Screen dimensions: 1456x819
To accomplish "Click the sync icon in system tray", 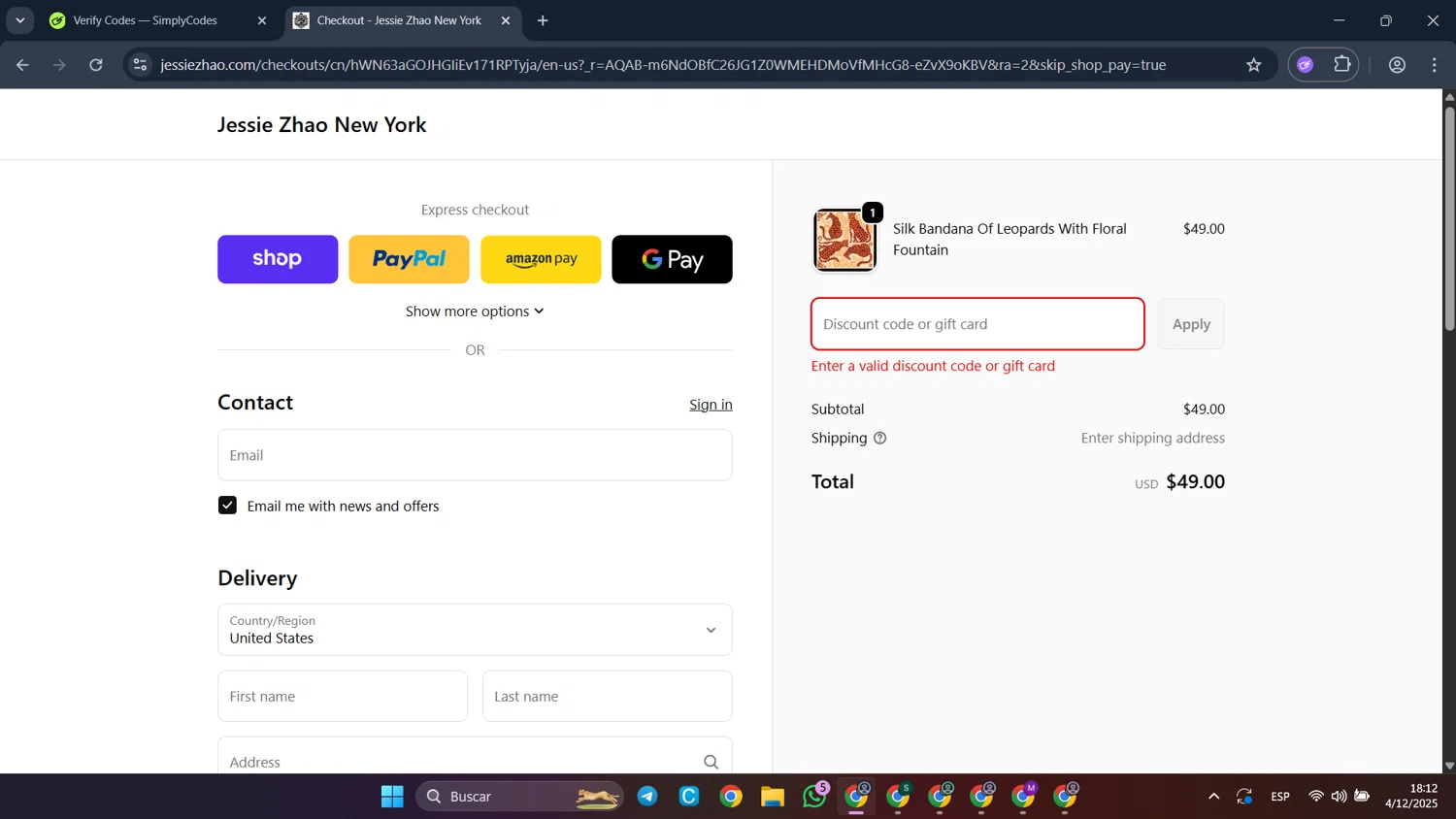I will point(1244,797).
